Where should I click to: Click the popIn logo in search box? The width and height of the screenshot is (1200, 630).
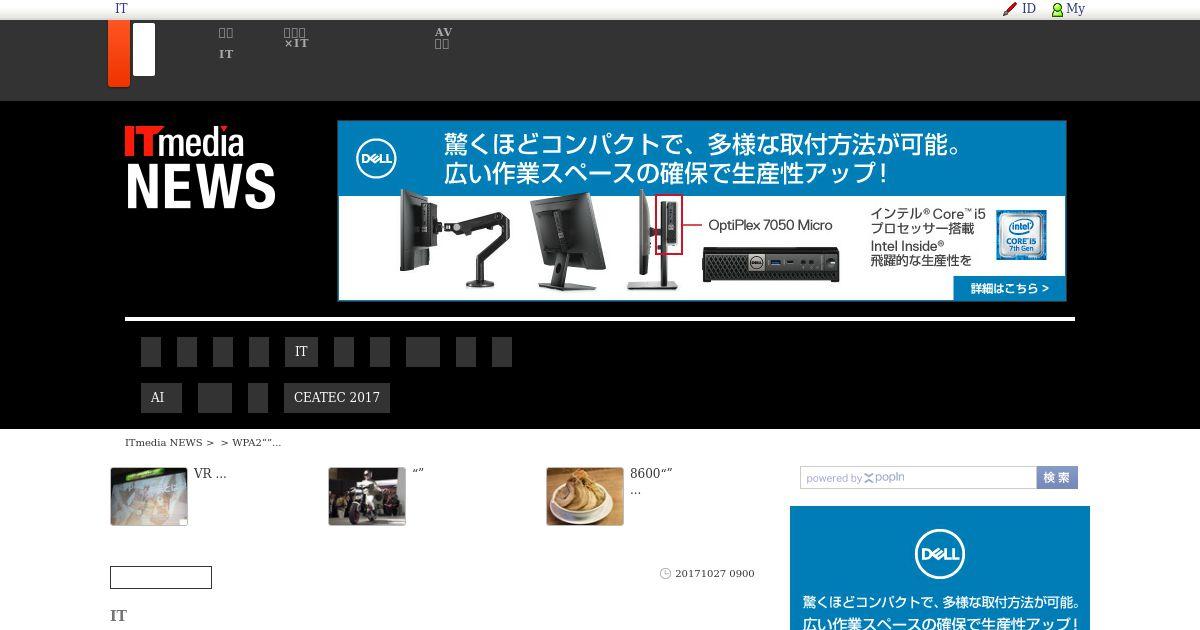[x=884, y=478]
